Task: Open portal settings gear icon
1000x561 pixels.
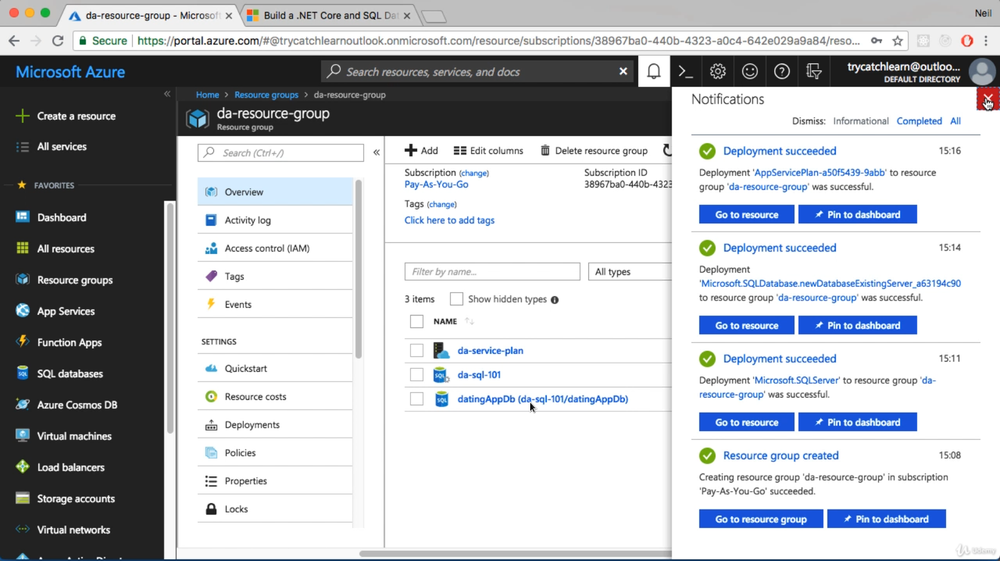Action: click(x=718, y=72)
